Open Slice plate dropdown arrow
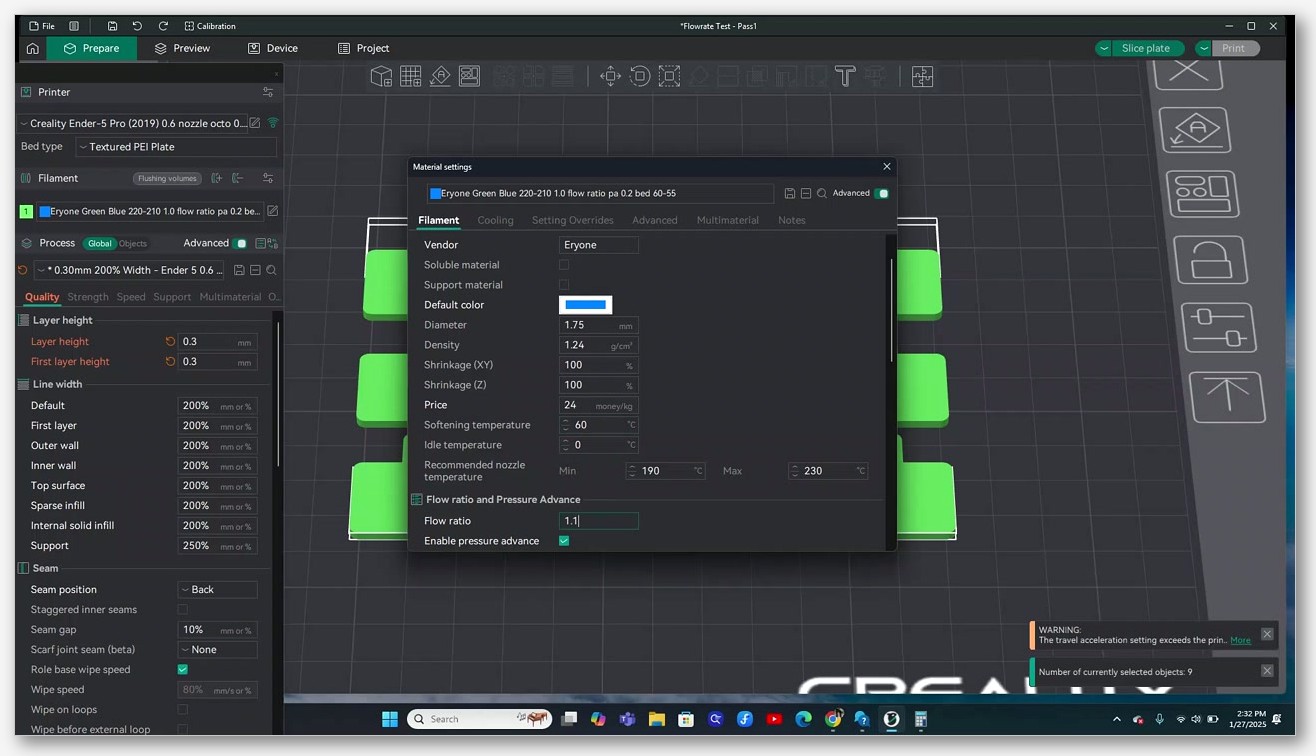 pyautogui.click(x=1104, y=48)
